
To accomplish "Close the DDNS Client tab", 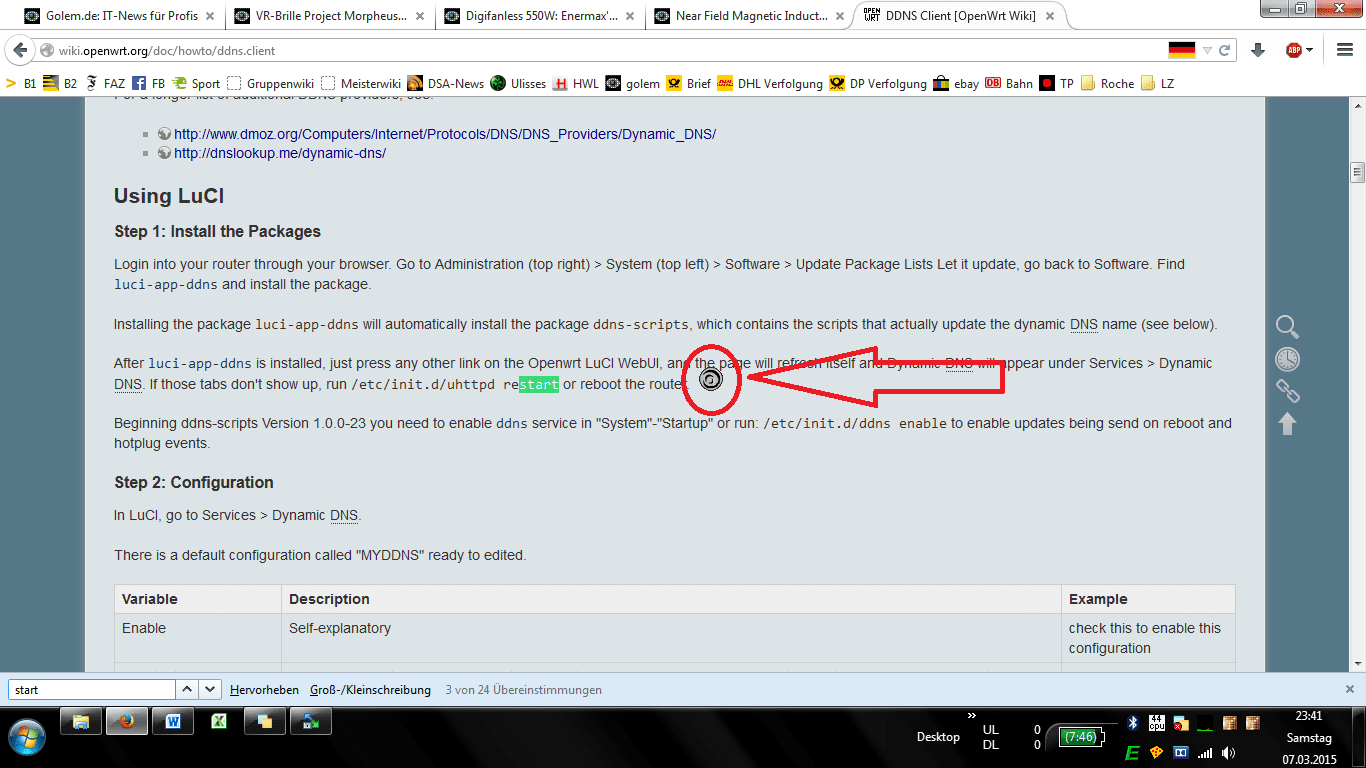I will click(x=1049, y=16).
